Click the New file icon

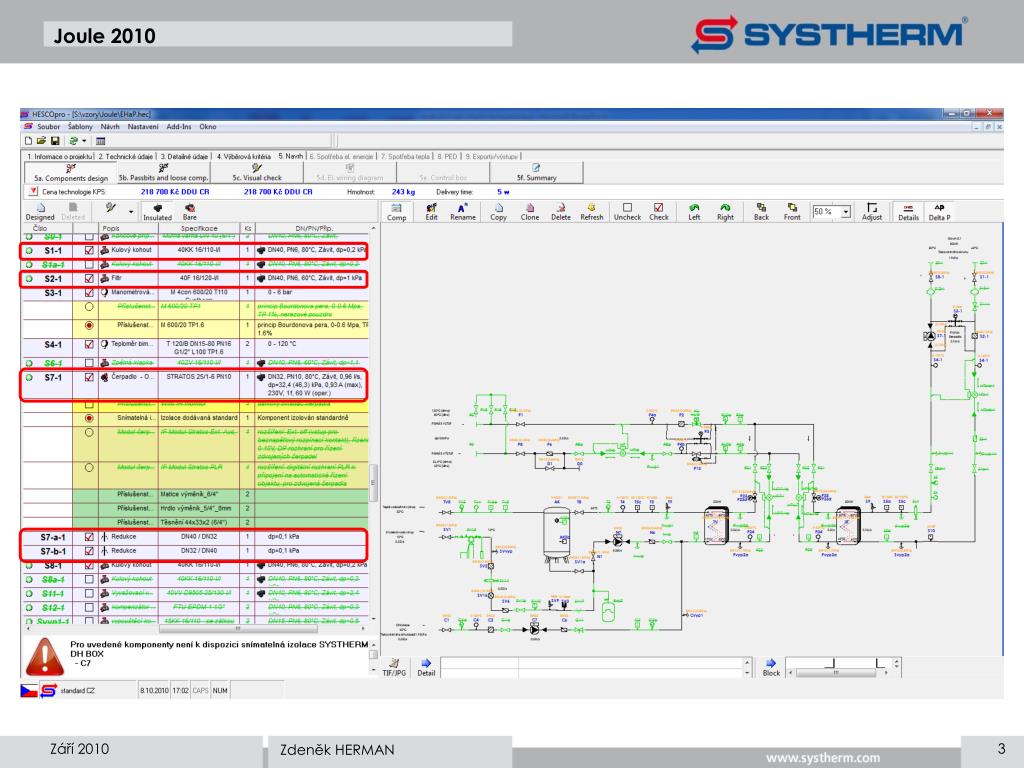29,141
